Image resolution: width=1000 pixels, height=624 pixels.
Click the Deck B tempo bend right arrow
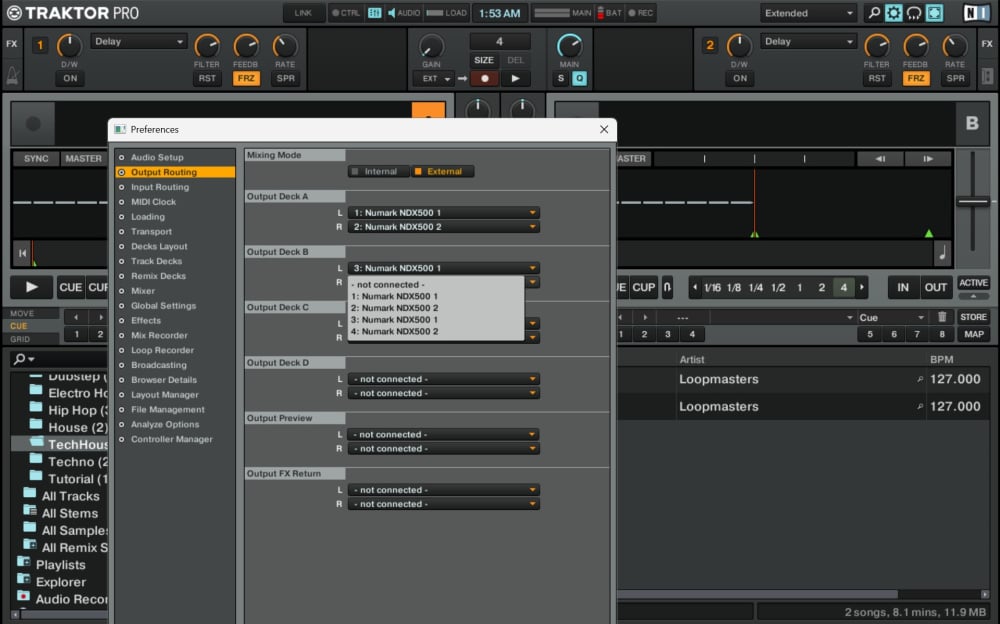928,158
